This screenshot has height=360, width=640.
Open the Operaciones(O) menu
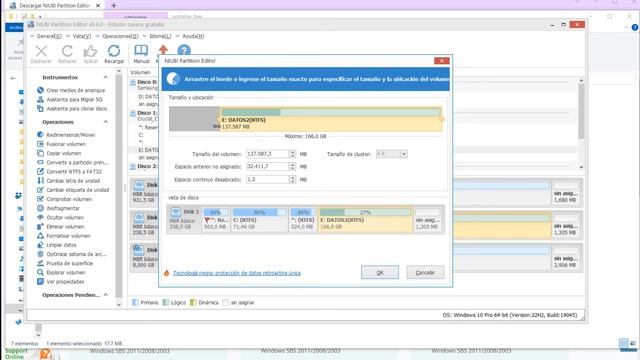pyautogui.click(x=120, y=36)
